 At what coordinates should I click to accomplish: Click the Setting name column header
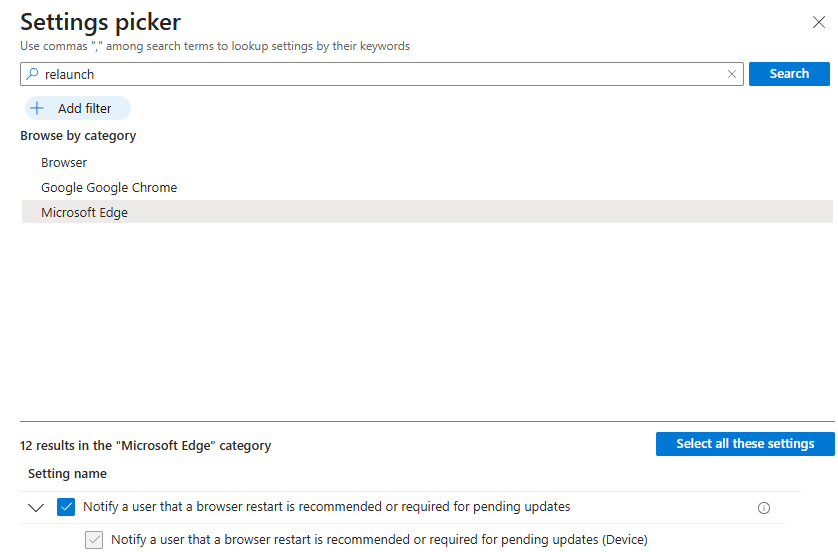click(x=67, y=474)
